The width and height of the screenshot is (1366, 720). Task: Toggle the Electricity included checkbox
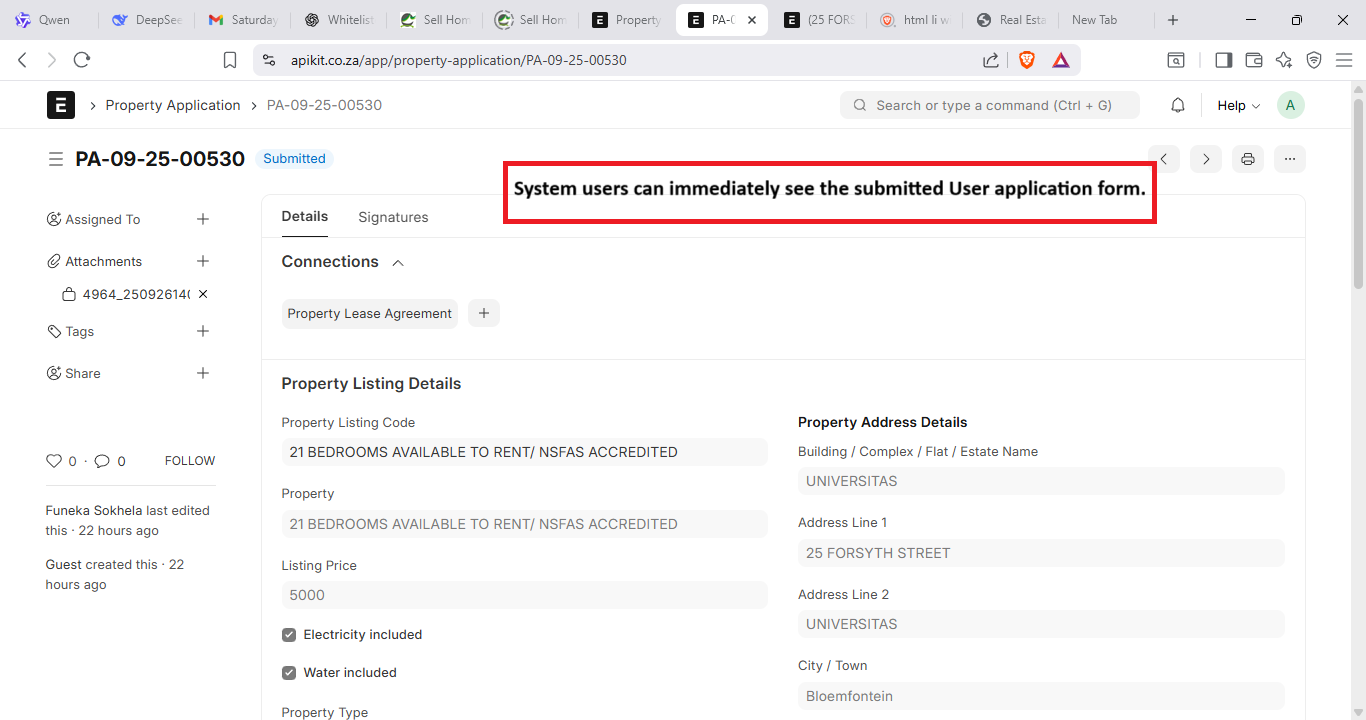[x=289, y=635]
